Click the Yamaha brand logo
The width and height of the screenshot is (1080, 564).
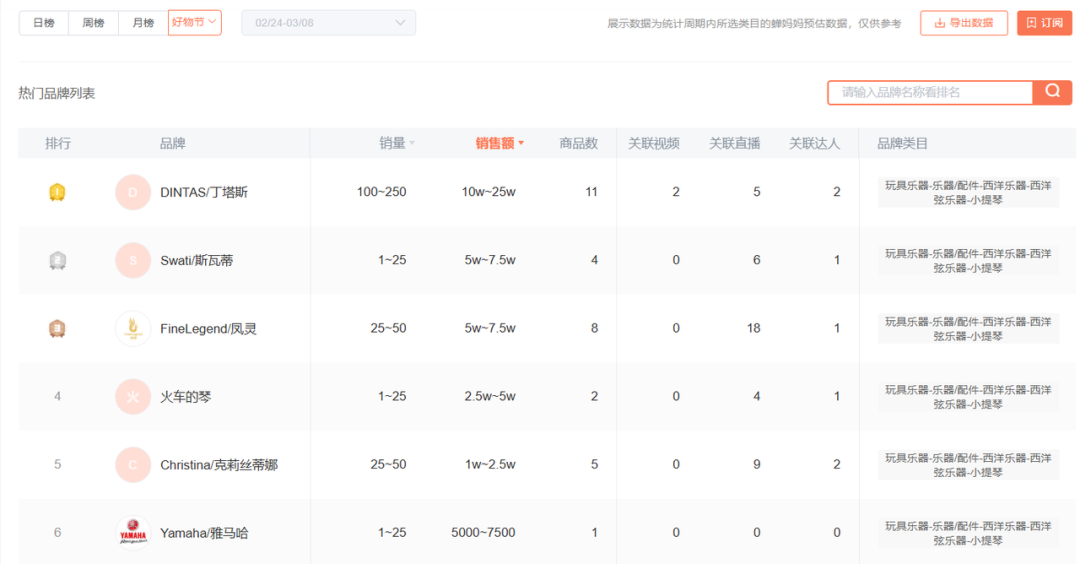click(133, 533)
